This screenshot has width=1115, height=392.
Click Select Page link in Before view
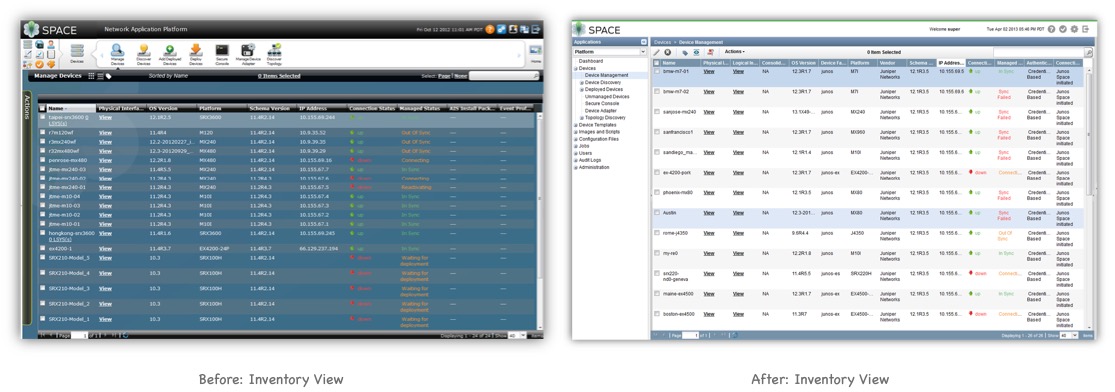444,75
